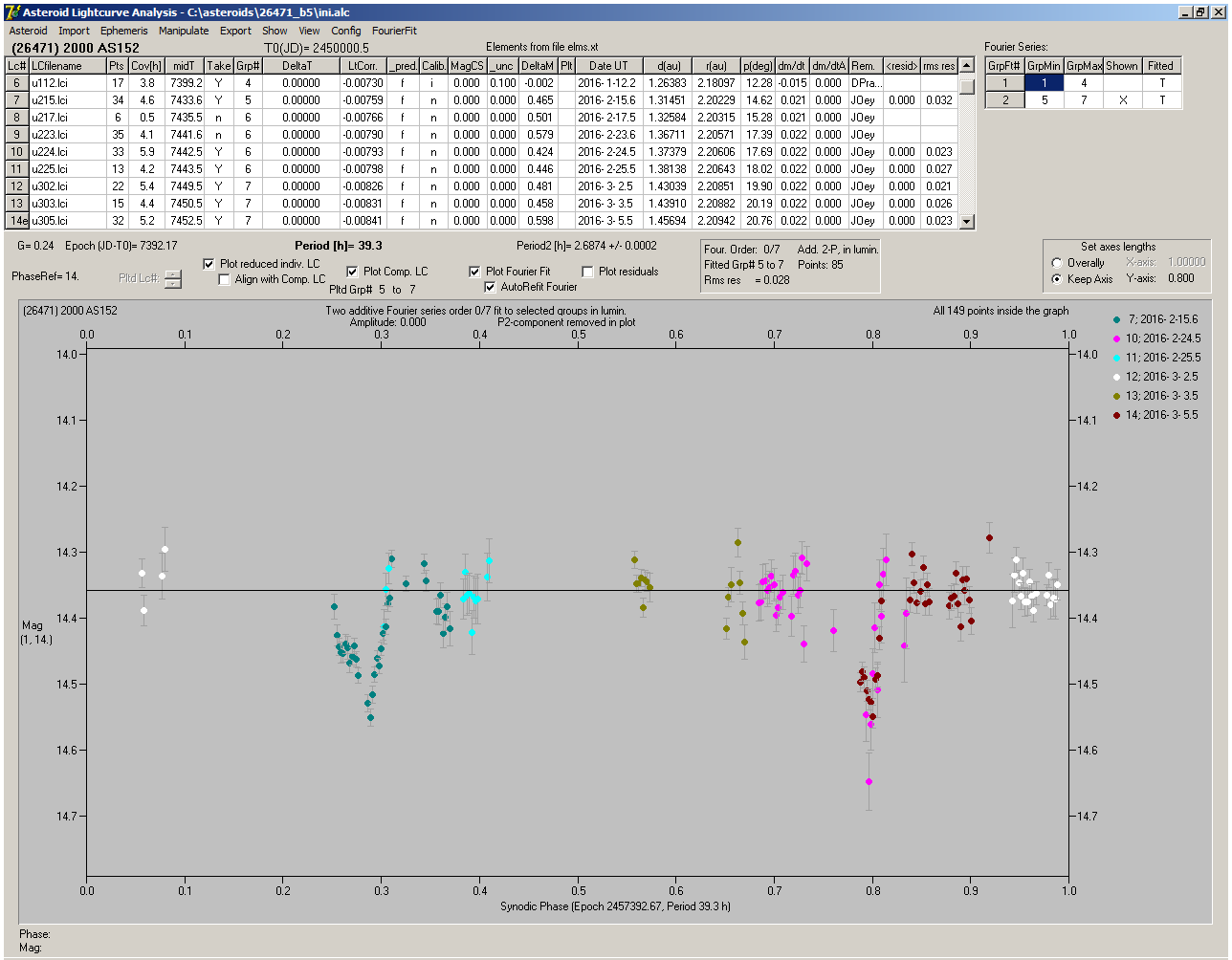This screenshot has width=1232, height=960.
Task: Select the u305.lci filename cell
Action: click(67, 221)
